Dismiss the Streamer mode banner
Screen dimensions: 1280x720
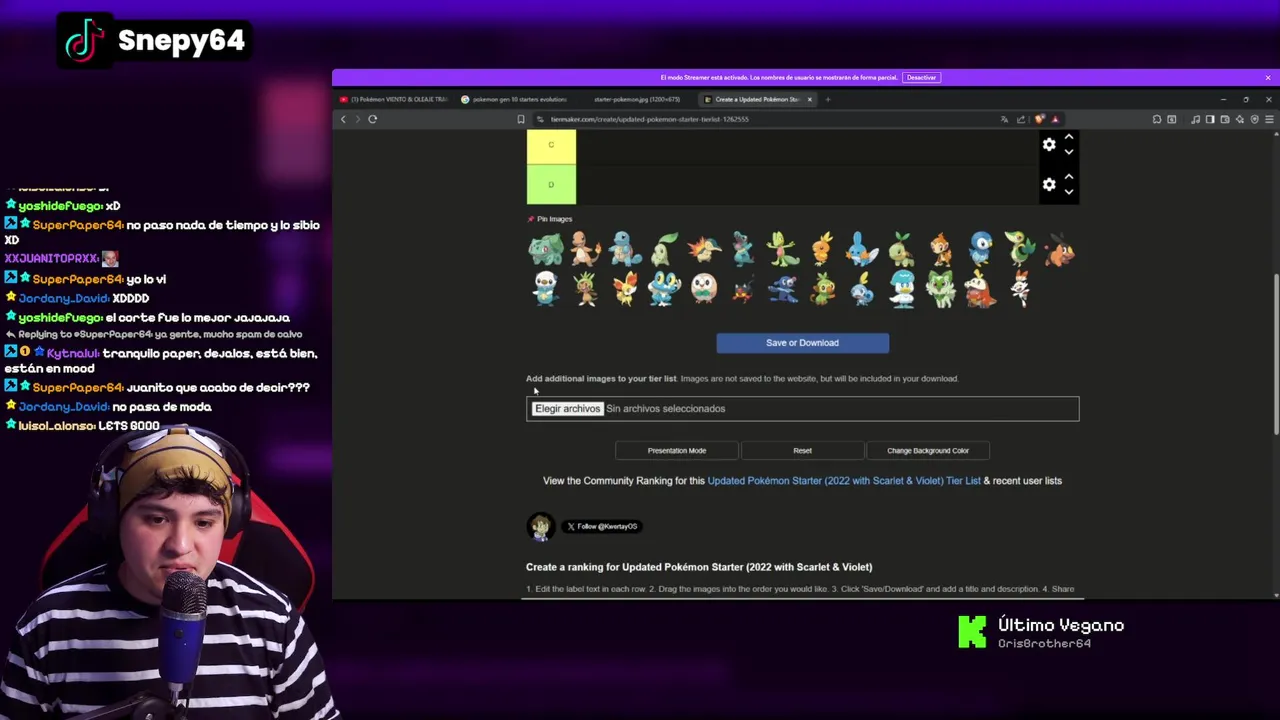click(x=1268, y=77)
